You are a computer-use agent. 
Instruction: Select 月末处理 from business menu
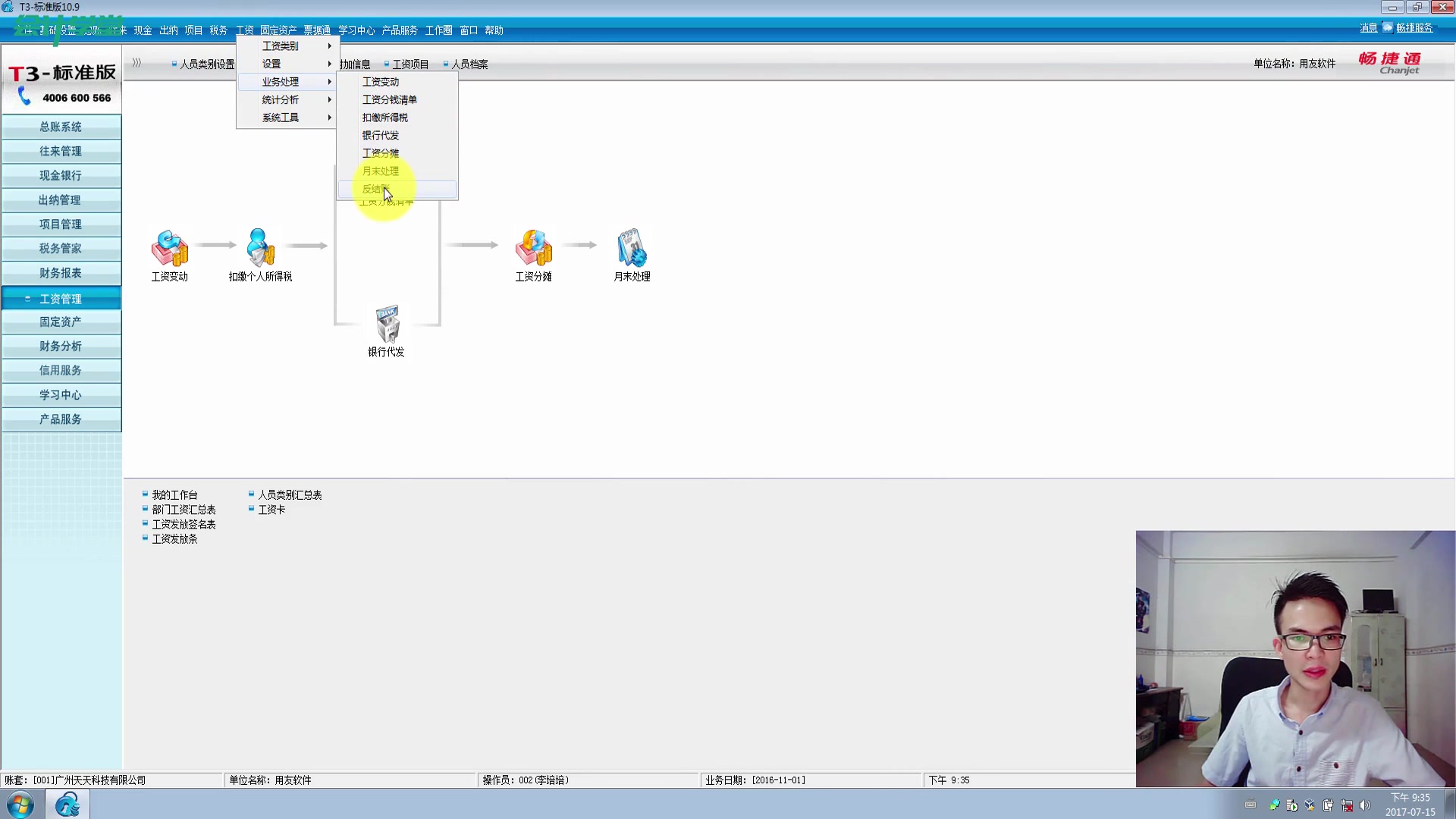point(383,170)
